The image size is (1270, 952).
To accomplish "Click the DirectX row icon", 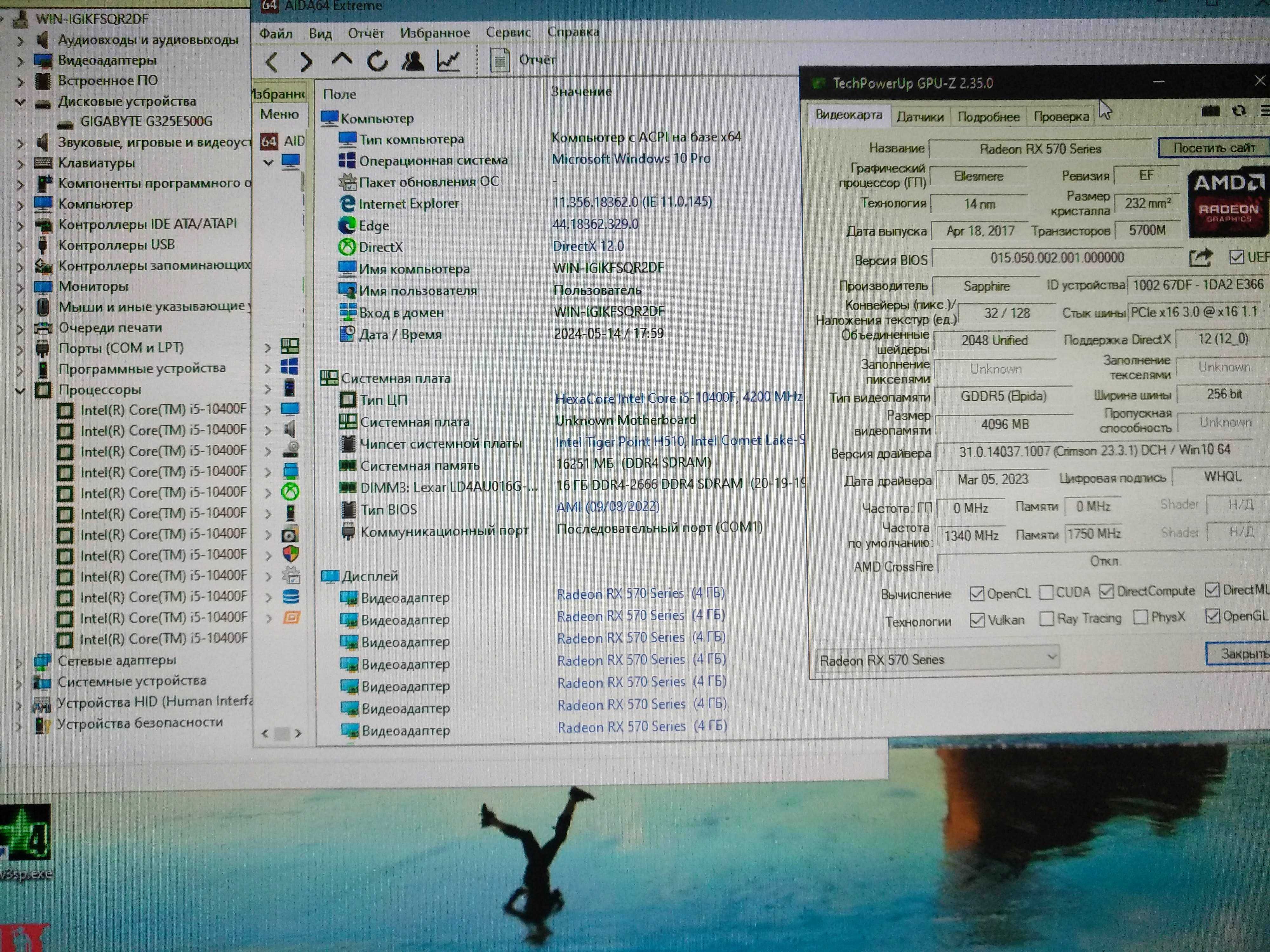I will pyautogui.click(x=347, y=247).
